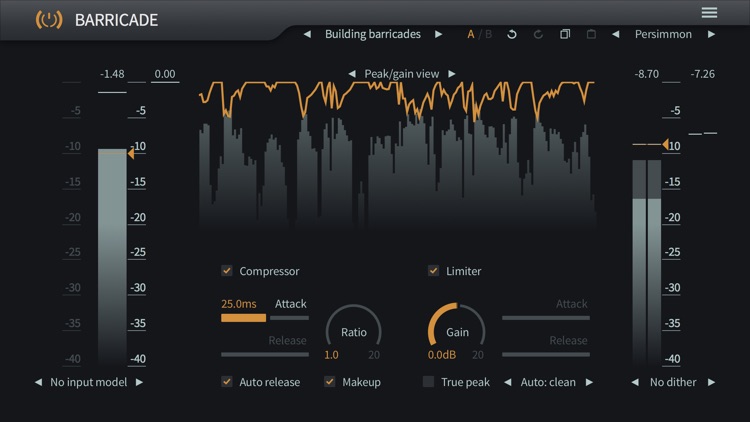Open the hamburger menu
Screen dimensions: 750x422
(x=709, y=12)
